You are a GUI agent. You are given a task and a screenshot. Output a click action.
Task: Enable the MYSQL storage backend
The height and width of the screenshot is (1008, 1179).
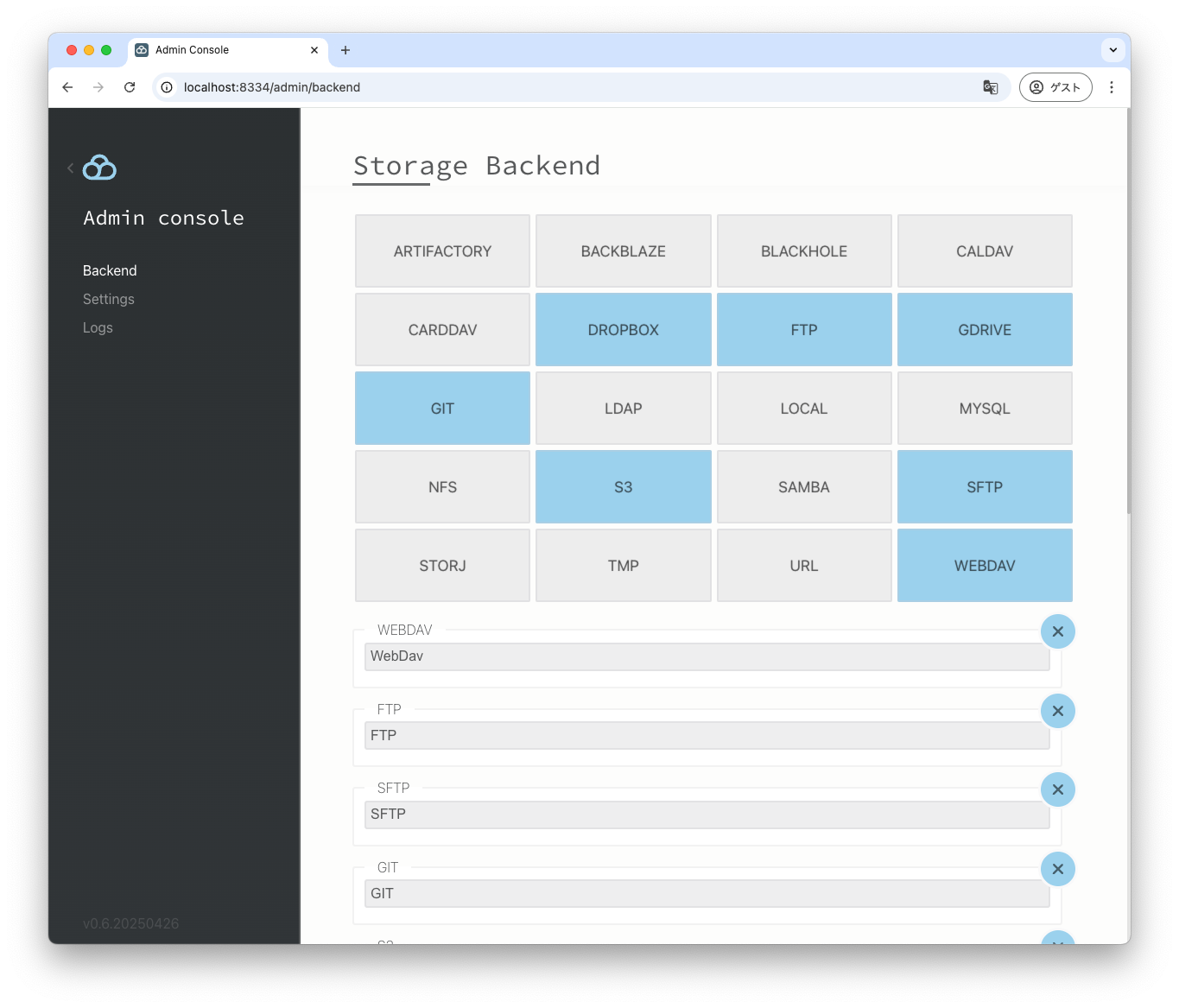[984, 408]
